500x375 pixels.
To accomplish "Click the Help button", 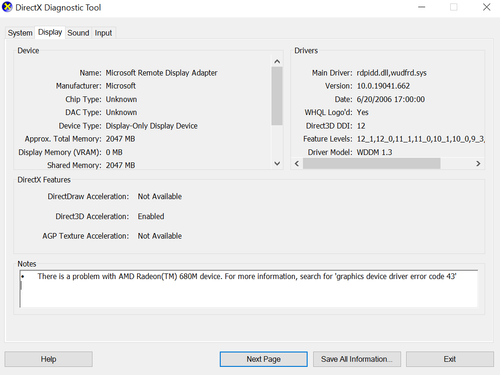I will tap(49, 359).
